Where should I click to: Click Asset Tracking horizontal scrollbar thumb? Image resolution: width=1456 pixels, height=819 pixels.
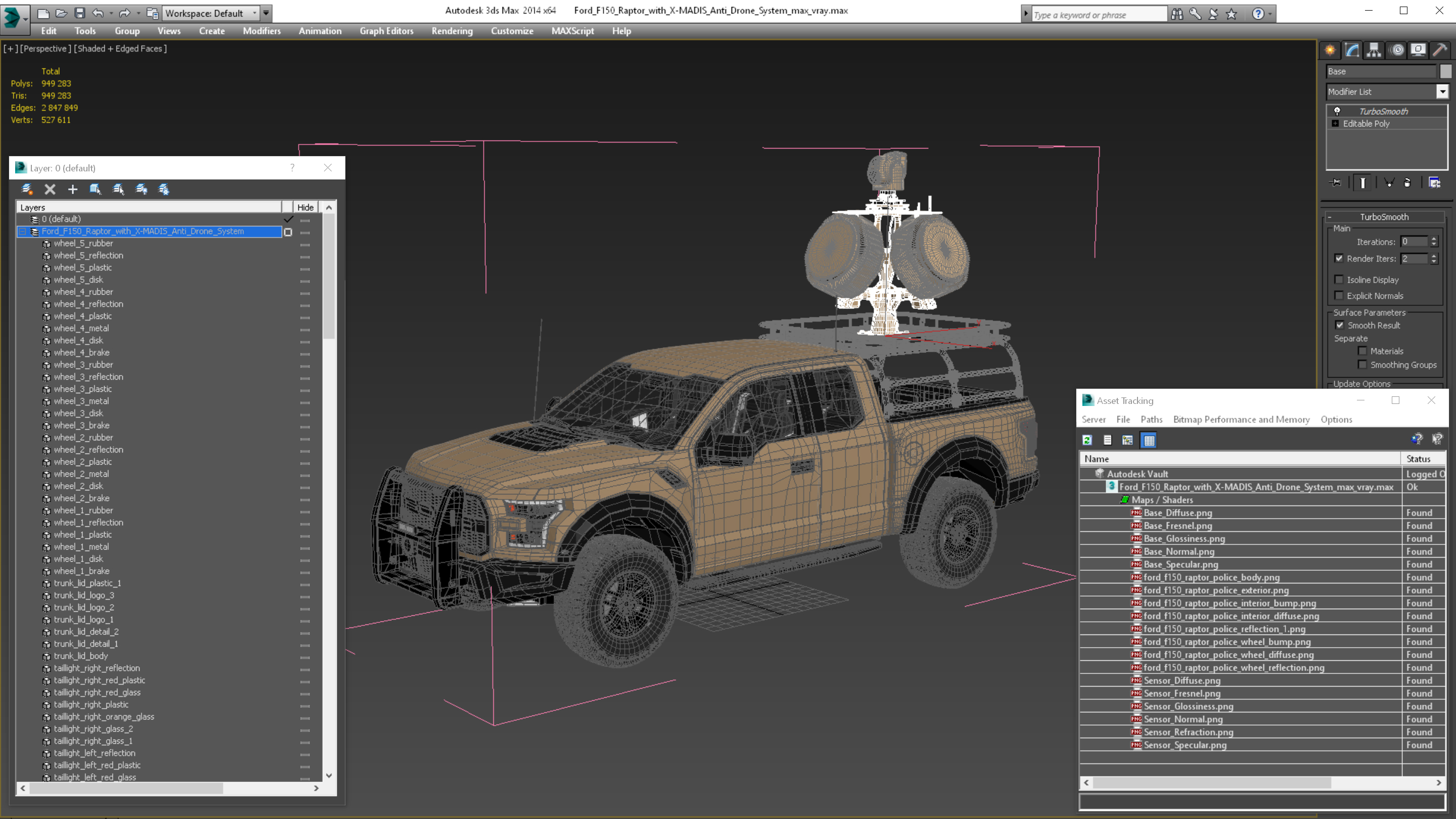pos(1212,783)
